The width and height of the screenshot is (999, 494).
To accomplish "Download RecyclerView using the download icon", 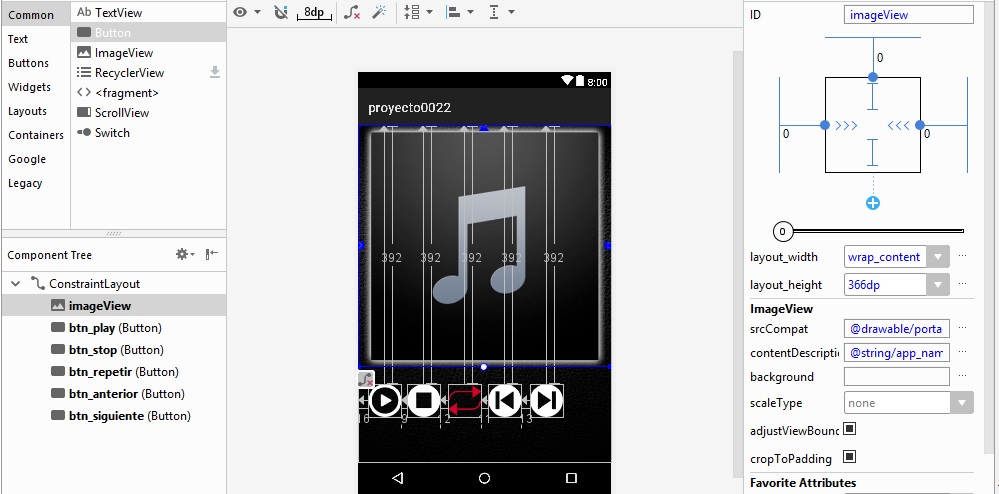I will coord(214,72).
